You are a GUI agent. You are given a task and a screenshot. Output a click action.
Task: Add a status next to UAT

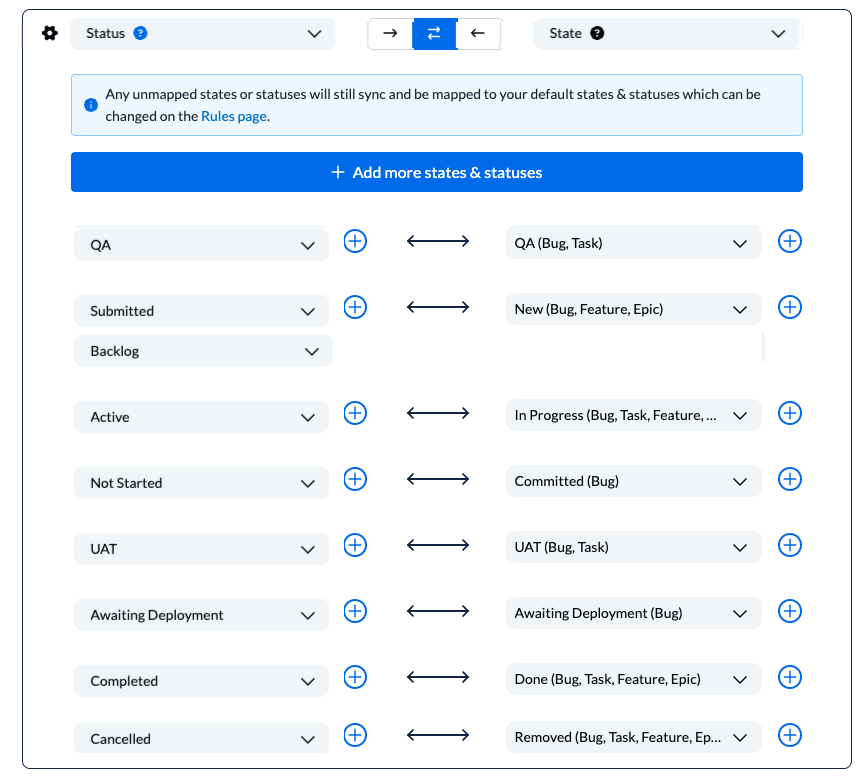(355, 545)
